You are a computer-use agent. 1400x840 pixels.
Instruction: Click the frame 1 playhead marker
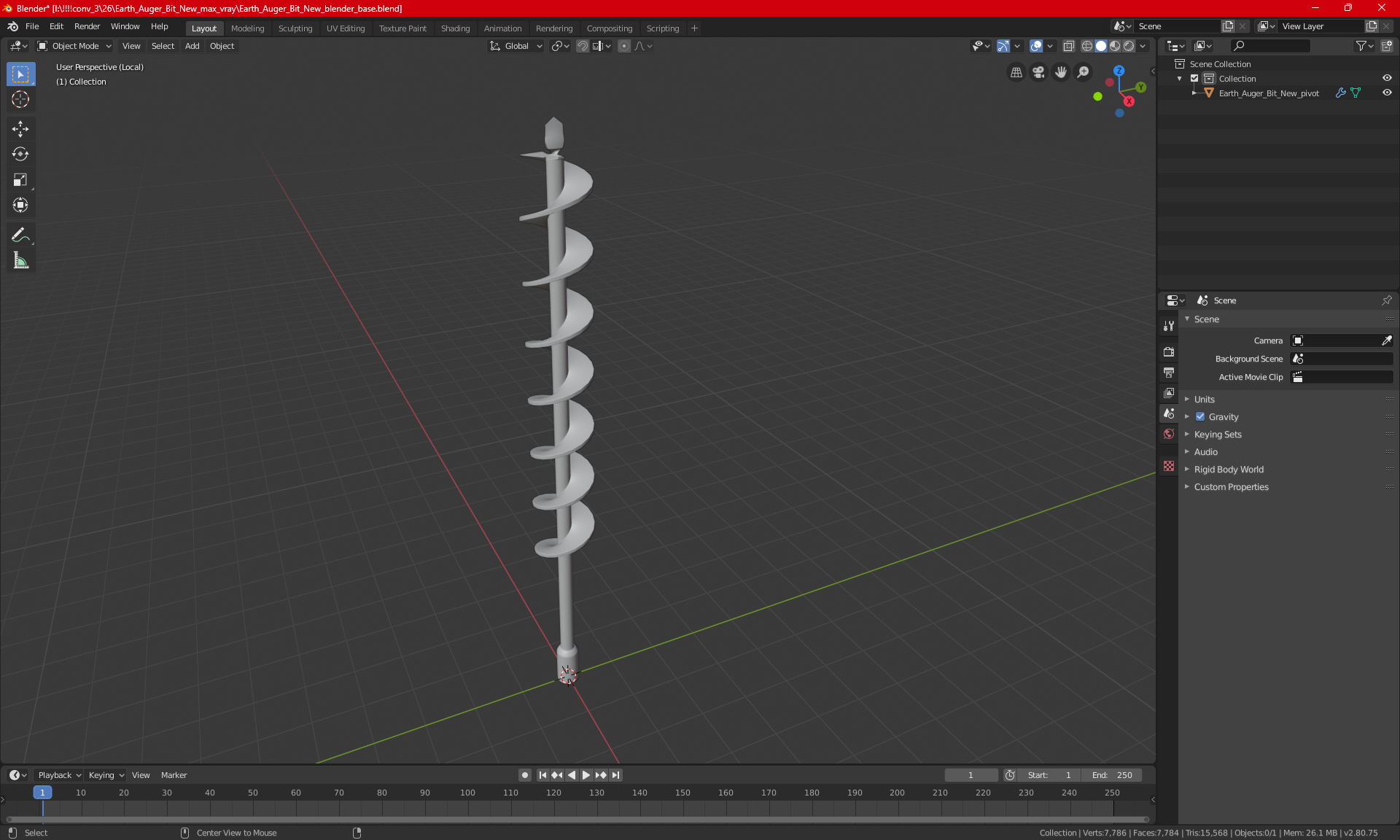click(x=42, y=793)
